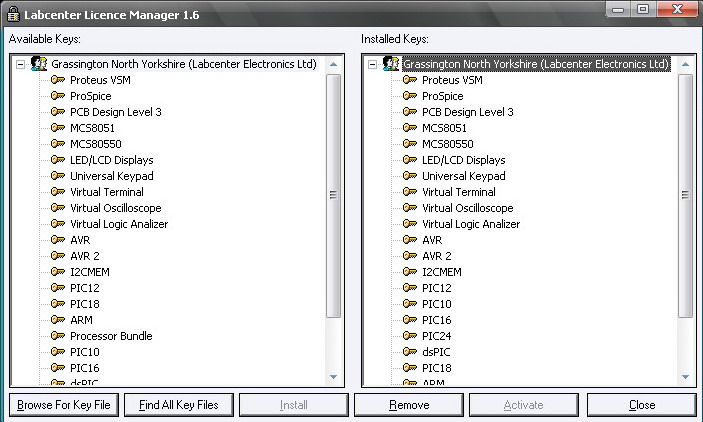Click key icon beside I2CMEM in Available Keys
This screenshot has height=422, width=703.
click(x=58, y=272)
